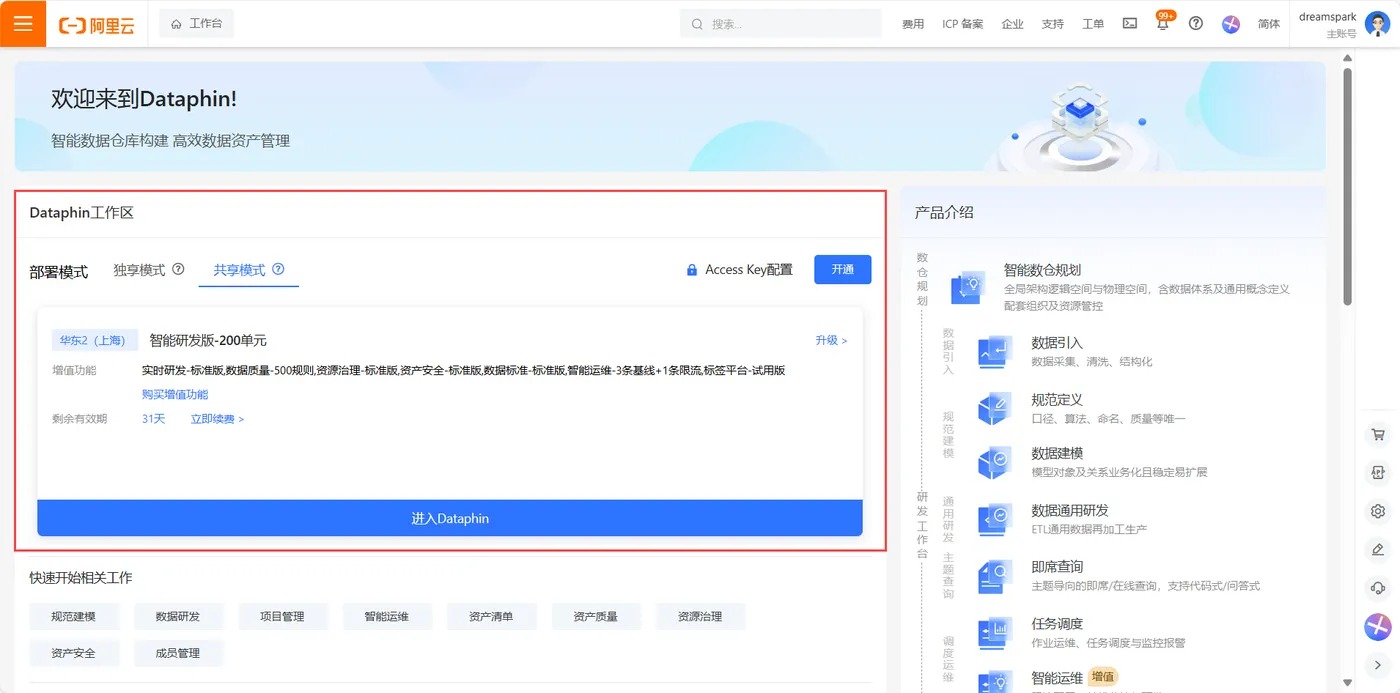Open the notification bell with 99+ badge
The image size is (1400, 693).
[x=1163, y=23]
